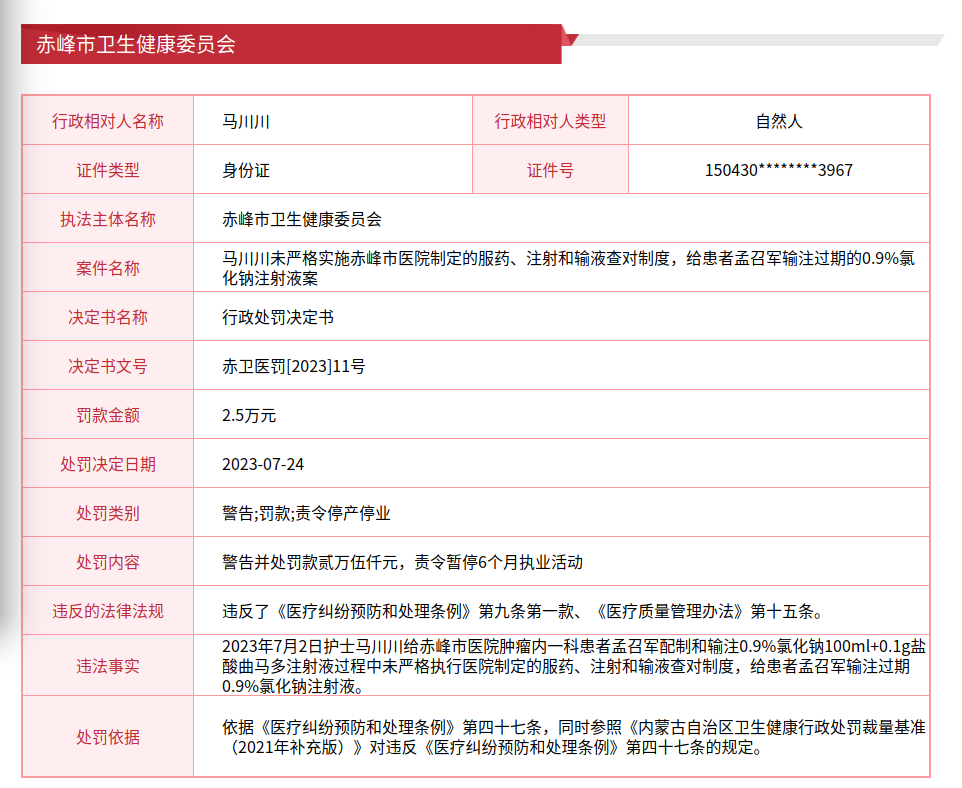Select the 罚款金额 label
This screenshot has height=788, width=962.
point(108,415)
